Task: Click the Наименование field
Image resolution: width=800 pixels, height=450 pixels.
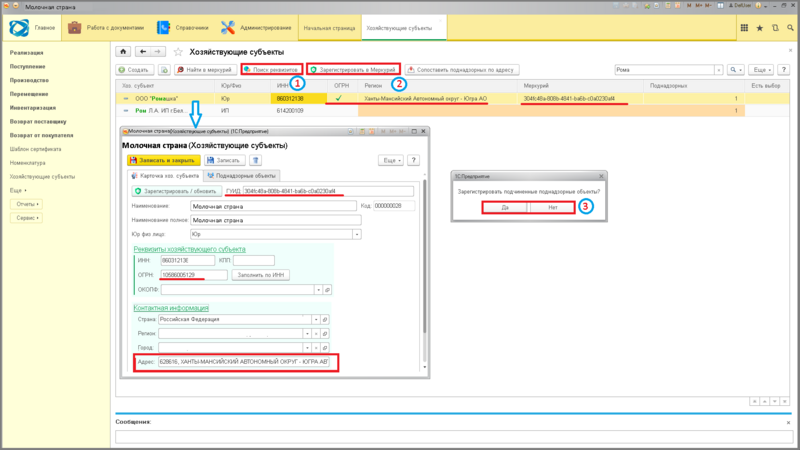Action: pyautogui.click(x=273, y=206)
